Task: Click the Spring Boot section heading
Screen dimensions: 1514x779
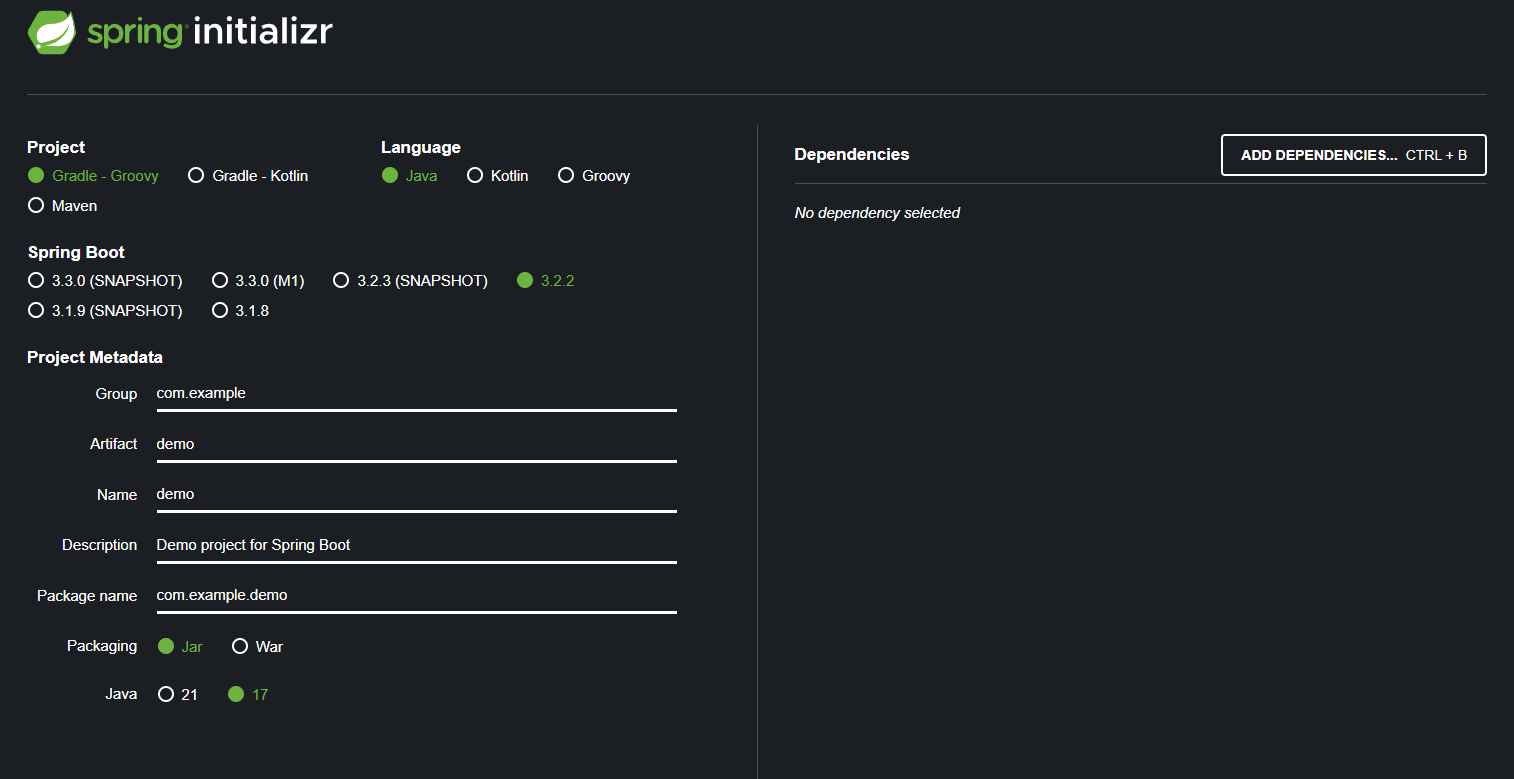Action: point(76,253)
